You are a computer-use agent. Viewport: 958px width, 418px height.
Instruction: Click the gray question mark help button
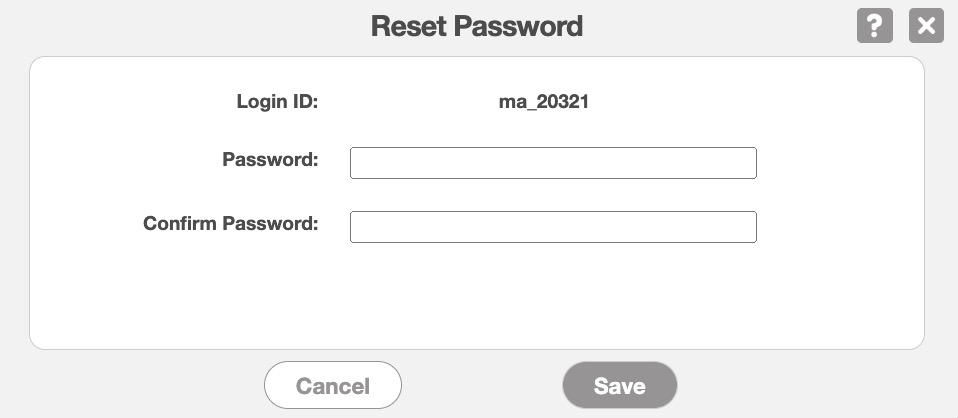point(874,26)
